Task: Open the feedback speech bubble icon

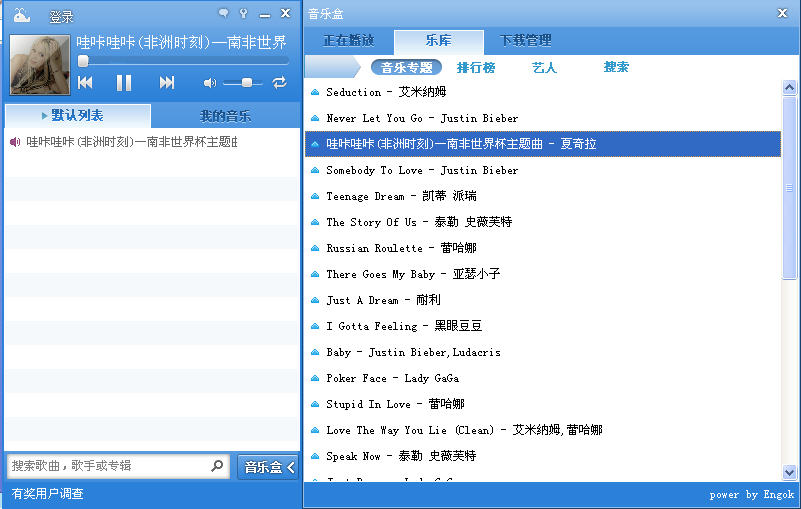Action: point(223,14)
